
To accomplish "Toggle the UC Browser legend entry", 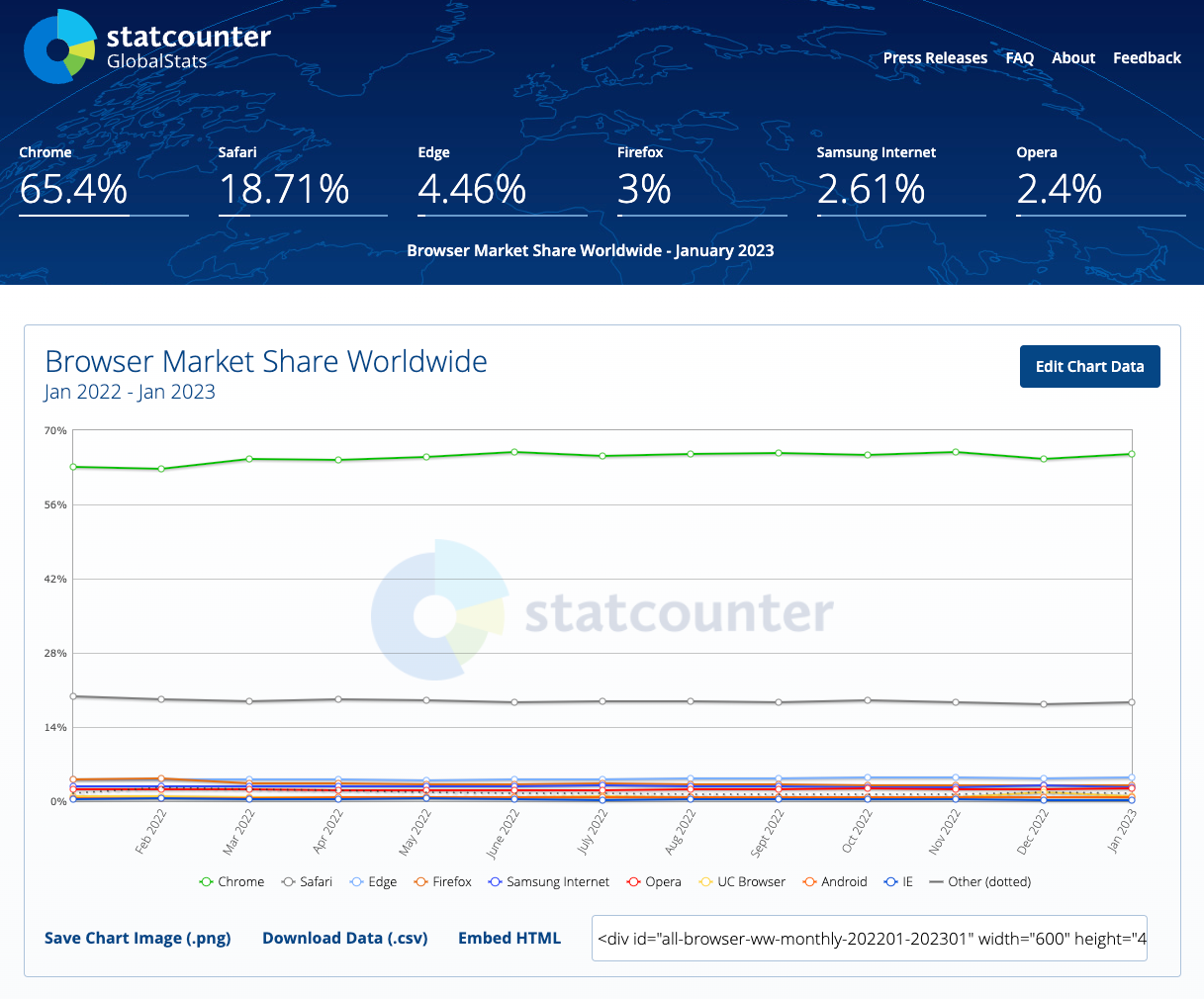I will (x=742, y=881).
